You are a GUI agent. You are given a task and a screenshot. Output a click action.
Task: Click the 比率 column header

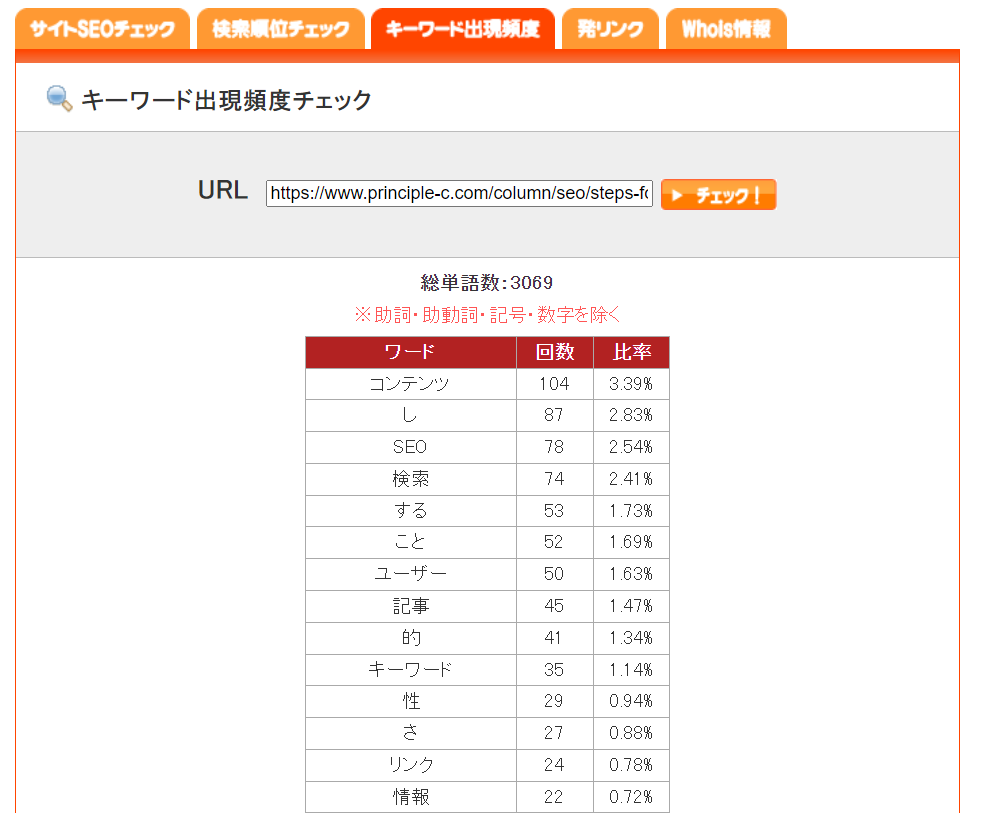pos(631,352)
